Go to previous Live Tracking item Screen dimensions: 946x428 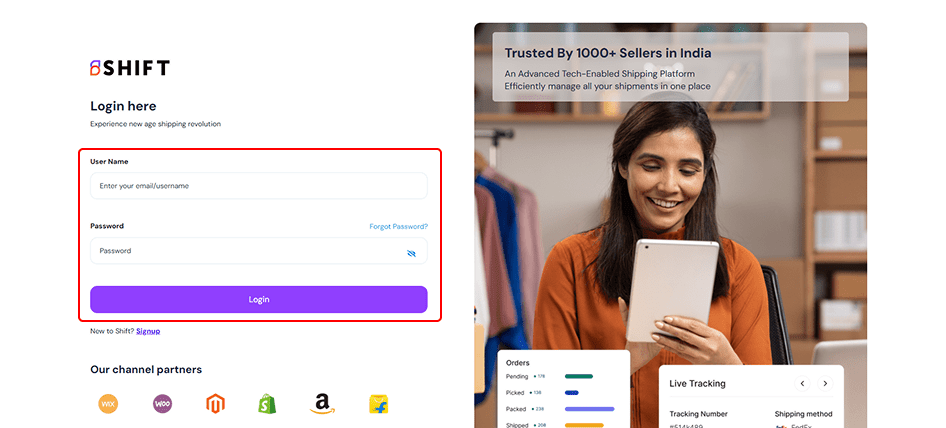(802, 383)
